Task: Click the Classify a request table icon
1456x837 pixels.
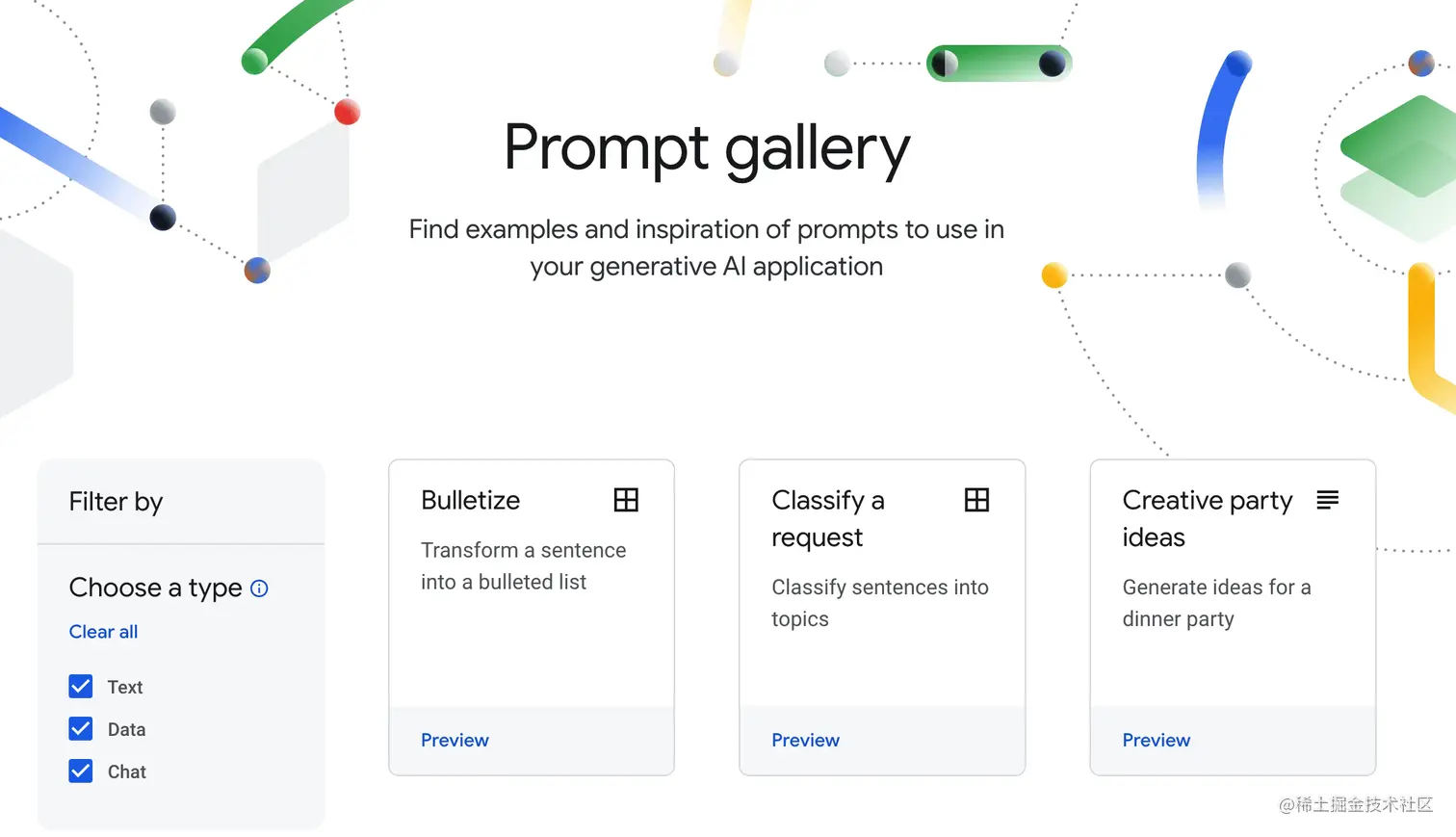Action: click(976, 500)
